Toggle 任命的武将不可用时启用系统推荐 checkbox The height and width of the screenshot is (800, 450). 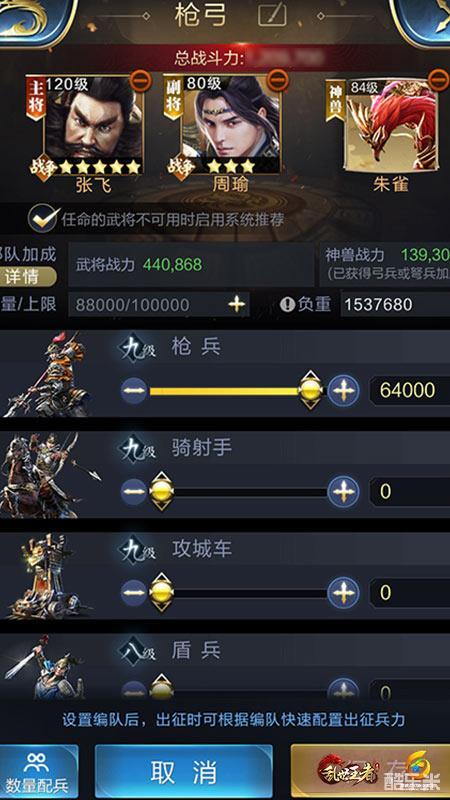click(43, 218)
